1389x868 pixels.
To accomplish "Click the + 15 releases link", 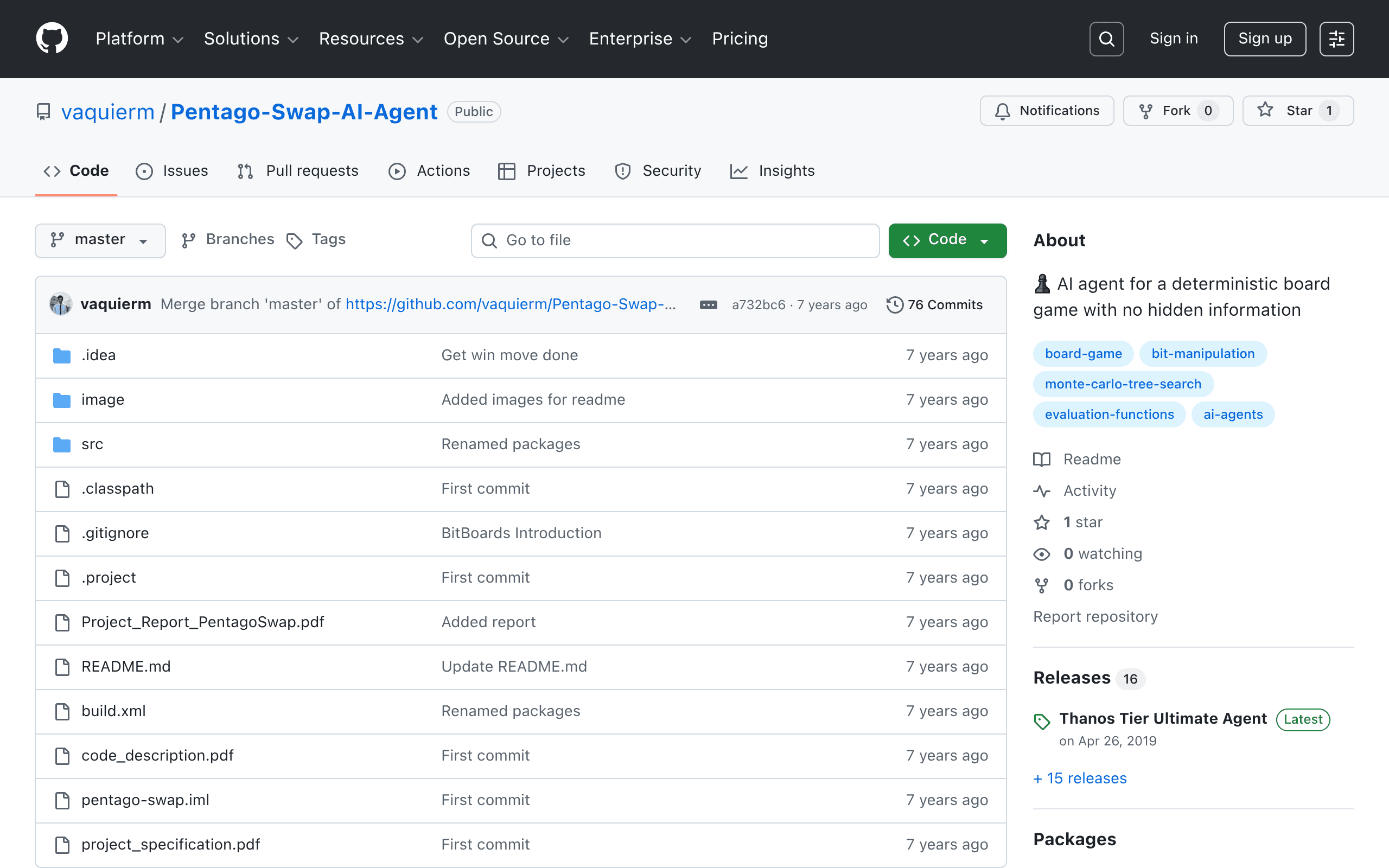I will pos(1080,778).
